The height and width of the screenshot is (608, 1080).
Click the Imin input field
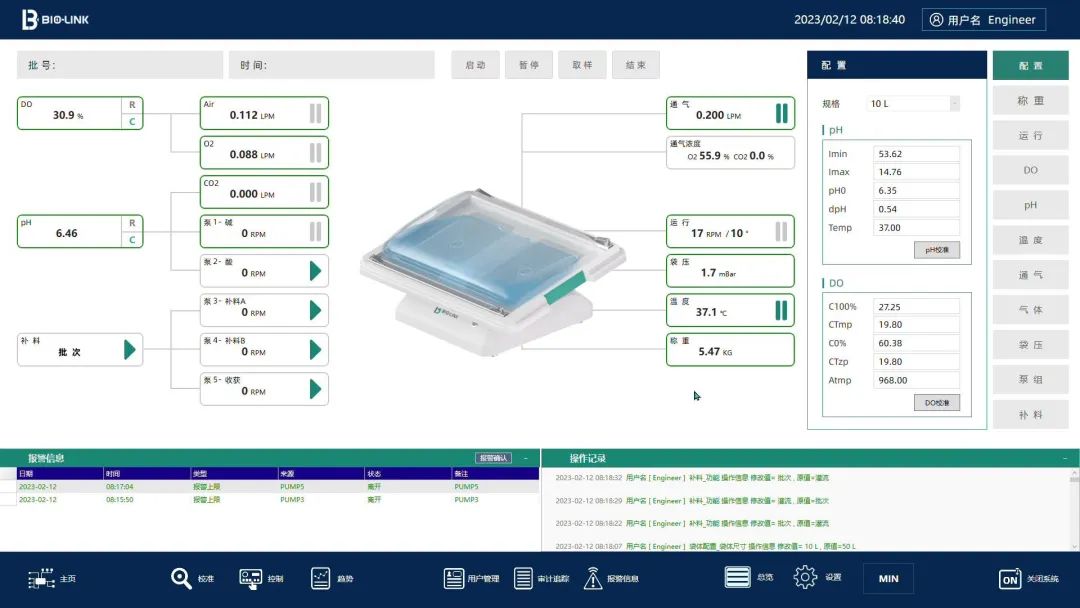click(916, 154)
